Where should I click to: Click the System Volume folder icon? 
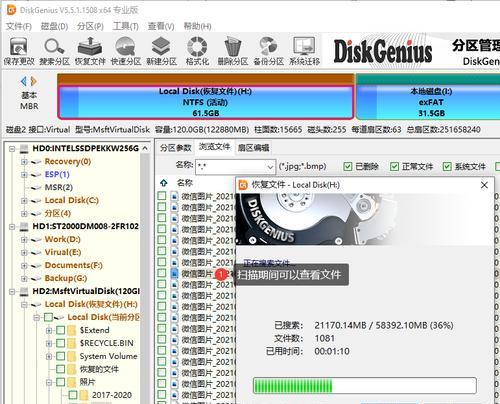click(x=71, y=356)
